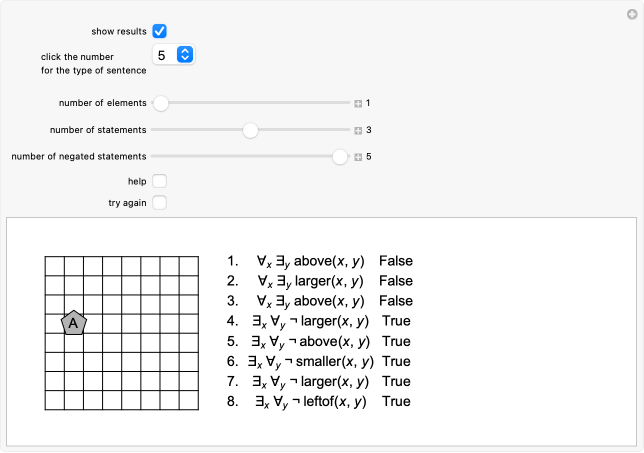This screenshot has width=644, height=453.
Task: Expand the number of statements slider controls
Action: 358,130
